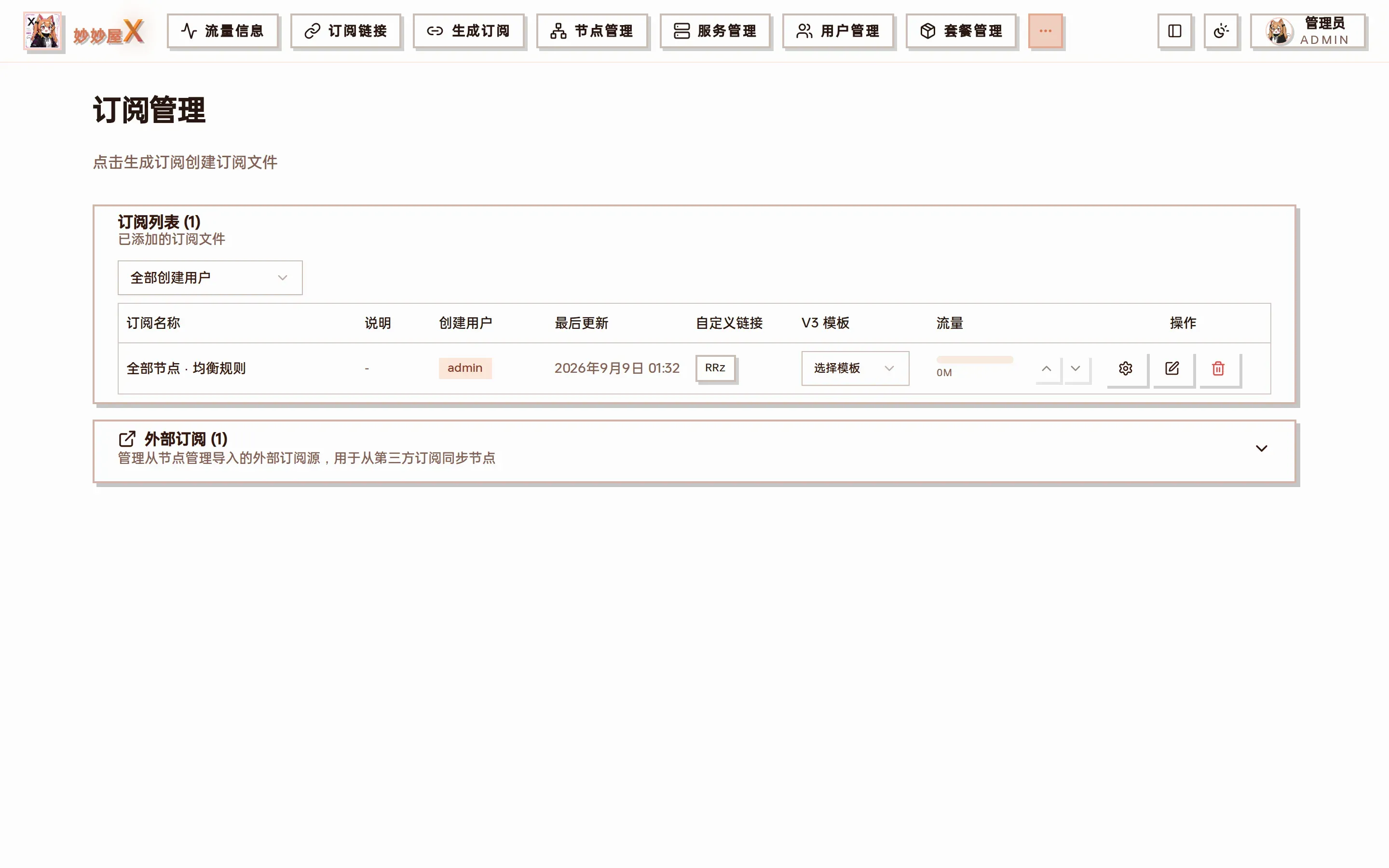Viewport: 1389px width, 868px height.
Task: Open the 流量信息 traffic page
Action: tap(222, 31)
